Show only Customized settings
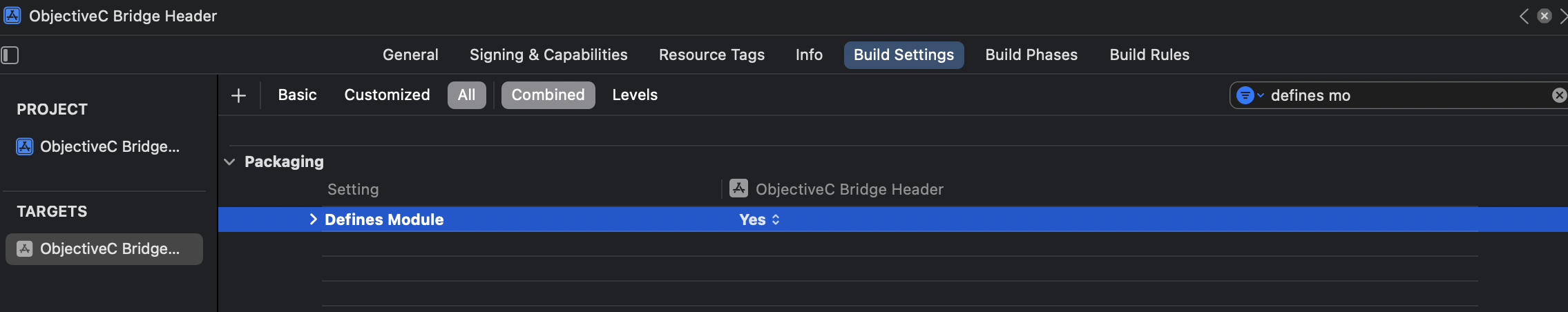Viewport: 1568px width, 312px height. pos(387,95)
